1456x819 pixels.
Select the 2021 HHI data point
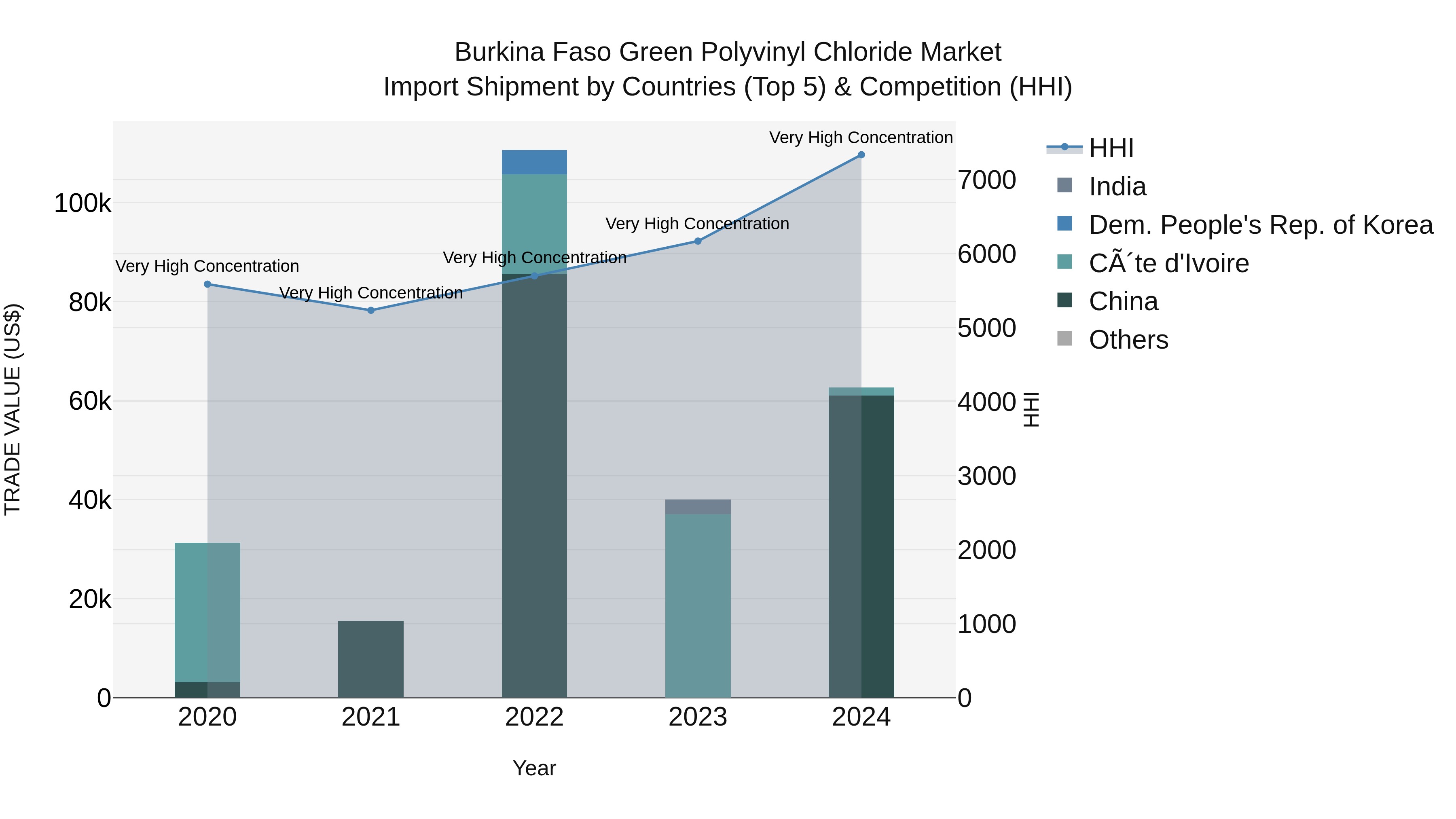[371, 310]
